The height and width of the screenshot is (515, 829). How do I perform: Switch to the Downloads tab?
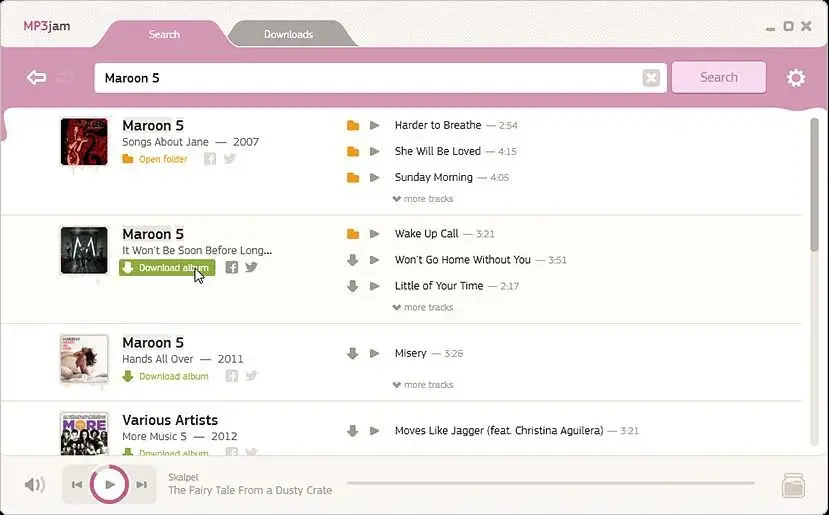point(289,34)
